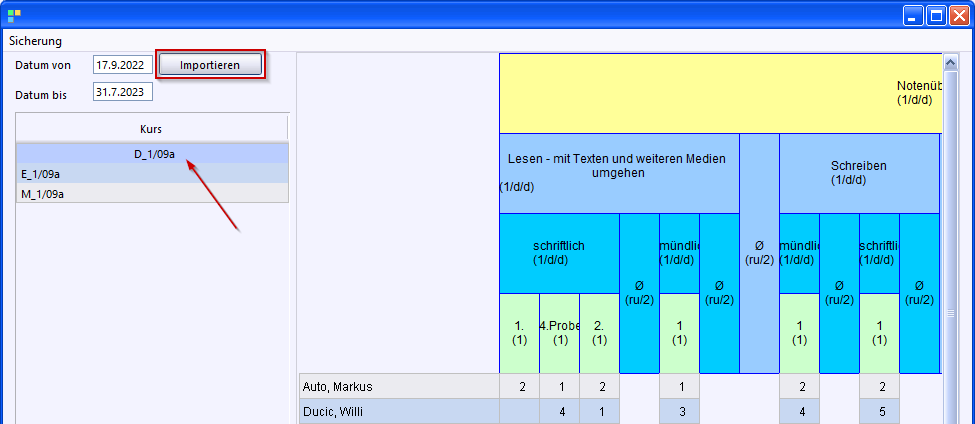
Task: Select the '1. (1)' column header
Action: click(519, 333)
